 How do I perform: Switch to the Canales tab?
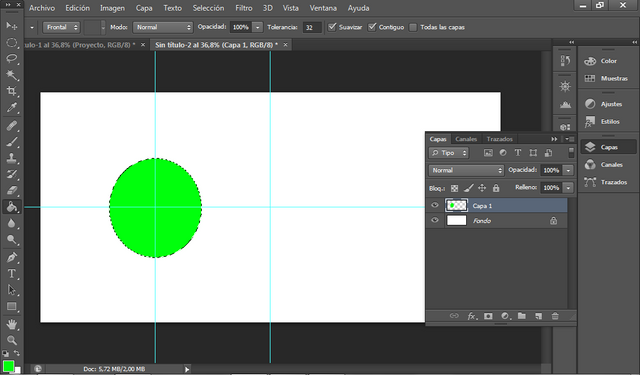(466, 139)
